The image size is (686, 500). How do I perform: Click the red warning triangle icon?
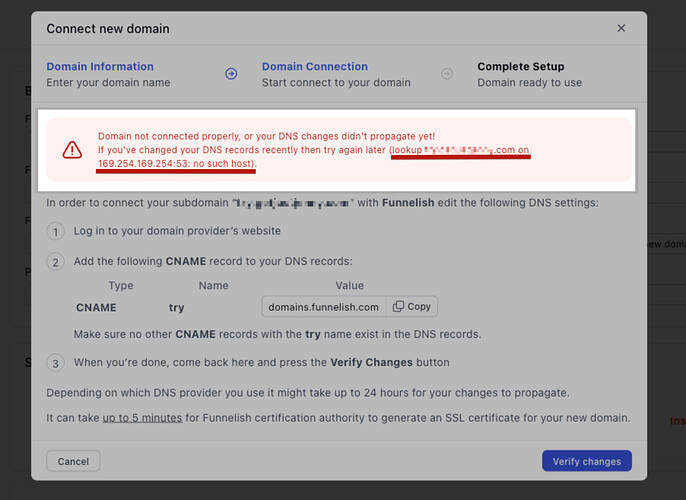click(x=72, y=150)
